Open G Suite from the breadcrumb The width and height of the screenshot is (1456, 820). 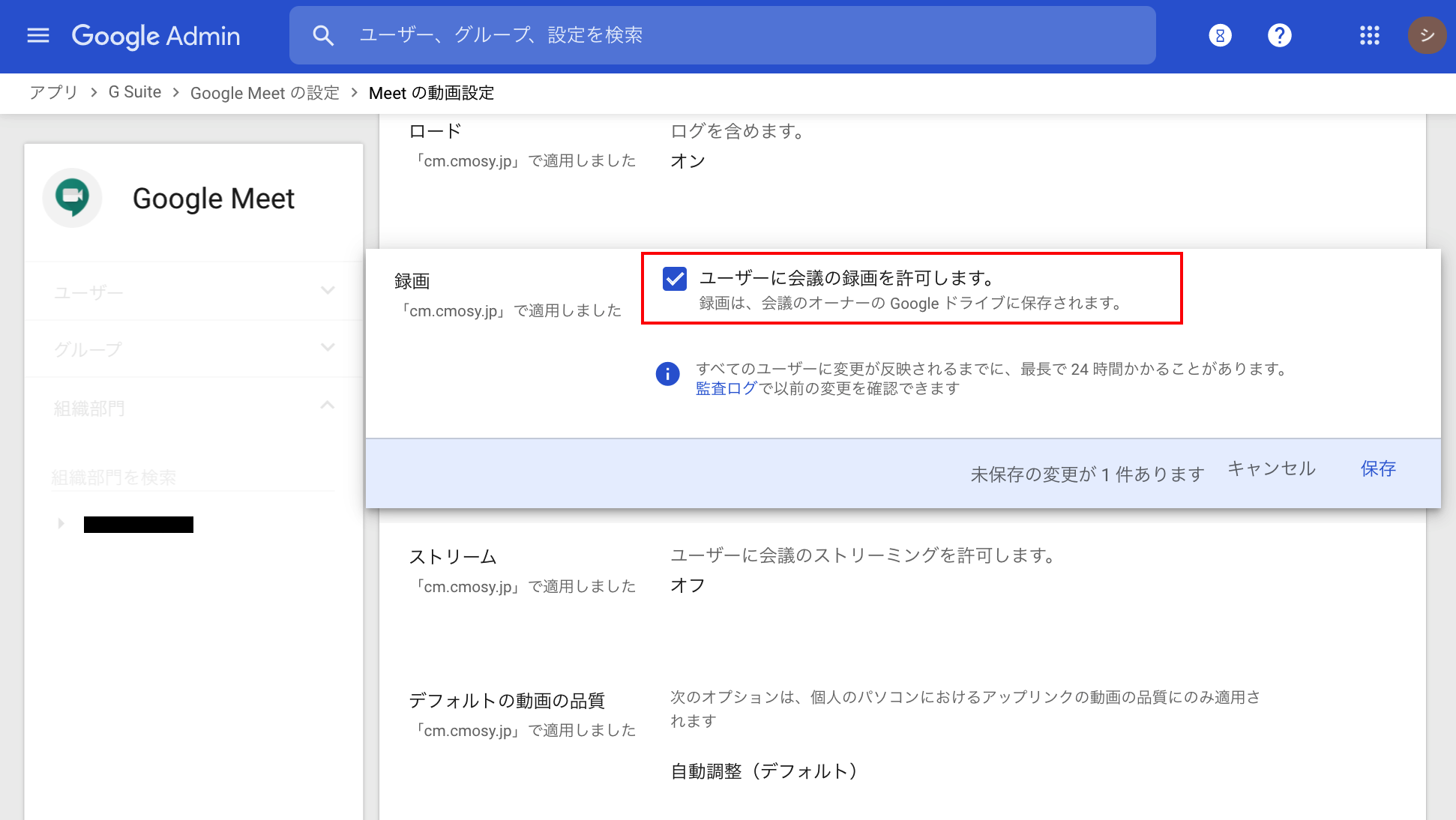pos(134,92)
